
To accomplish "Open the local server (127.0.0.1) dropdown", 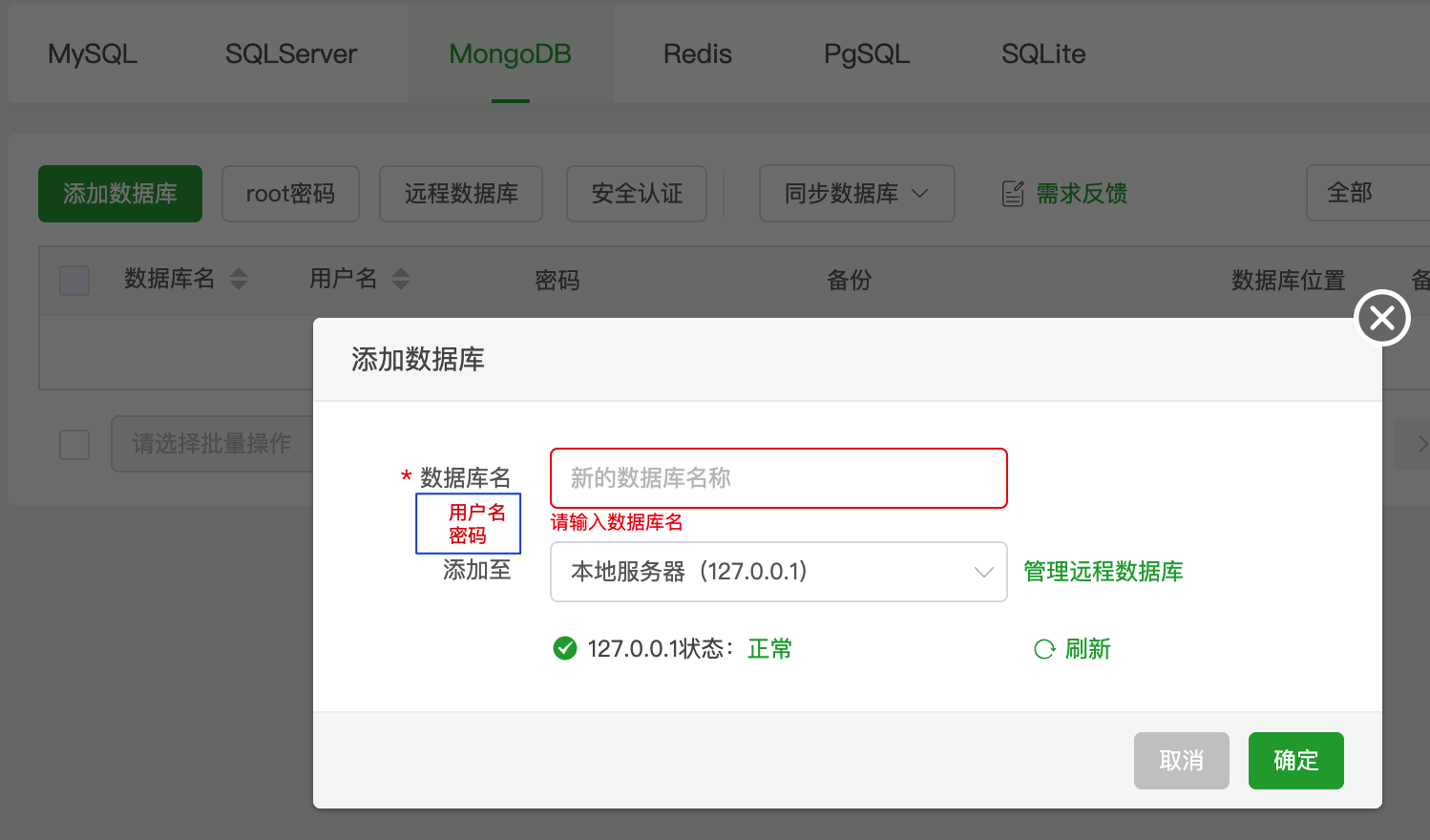I will click(x=779, y=572).
